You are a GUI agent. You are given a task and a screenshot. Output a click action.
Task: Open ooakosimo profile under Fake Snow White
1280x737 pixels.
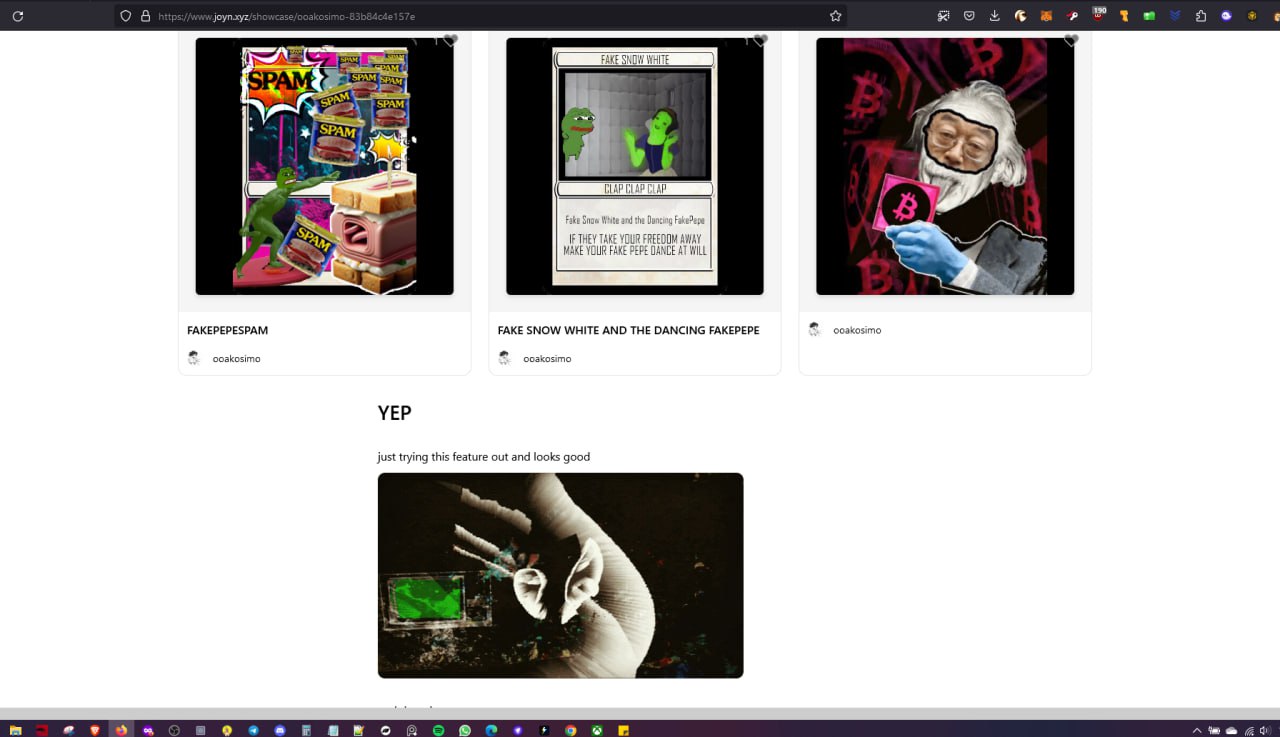(547, 358)
